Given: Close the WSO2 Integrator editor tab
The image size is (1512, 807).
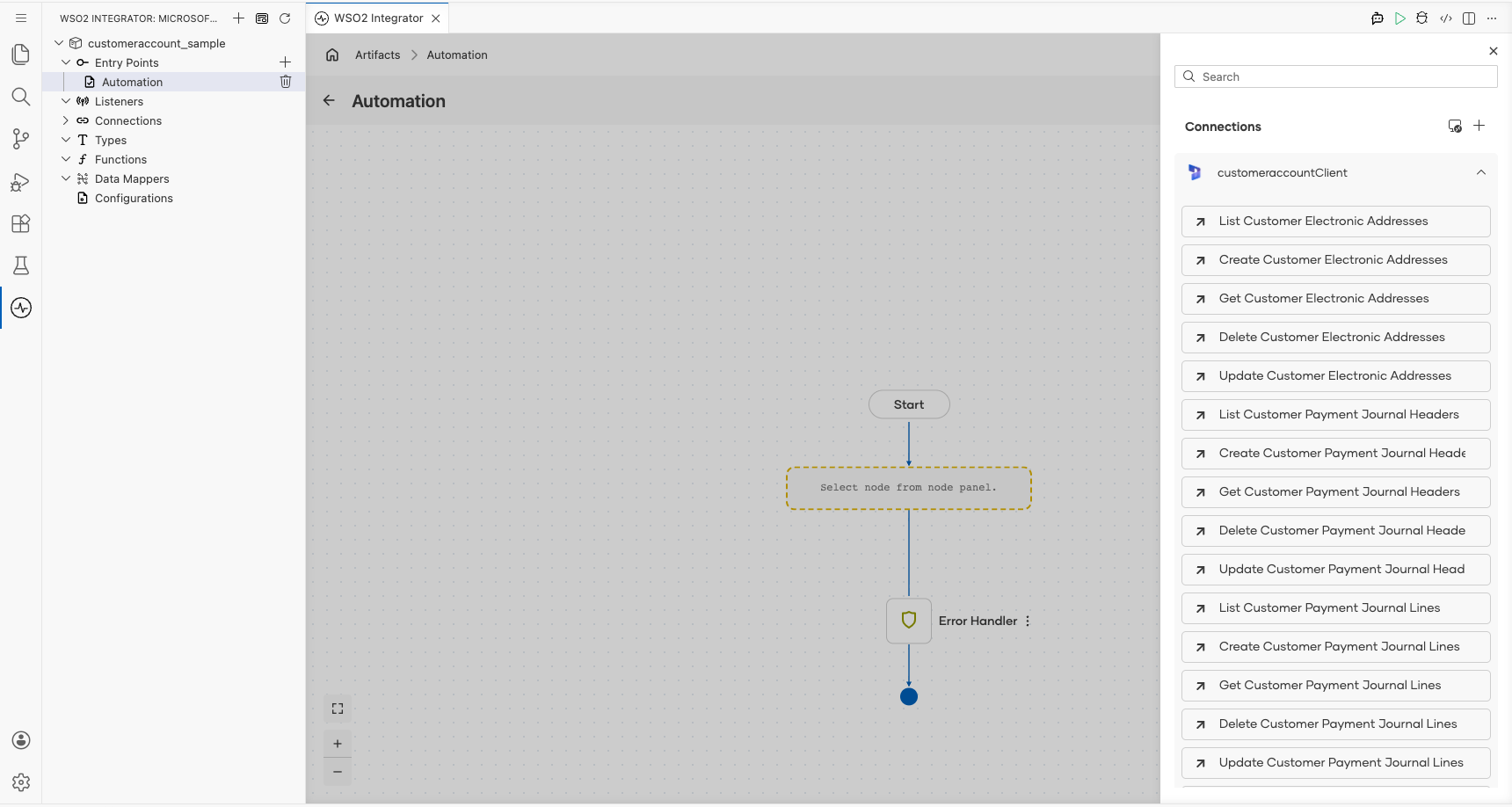Looking at the screenshot, I should [x=436, y=18].
